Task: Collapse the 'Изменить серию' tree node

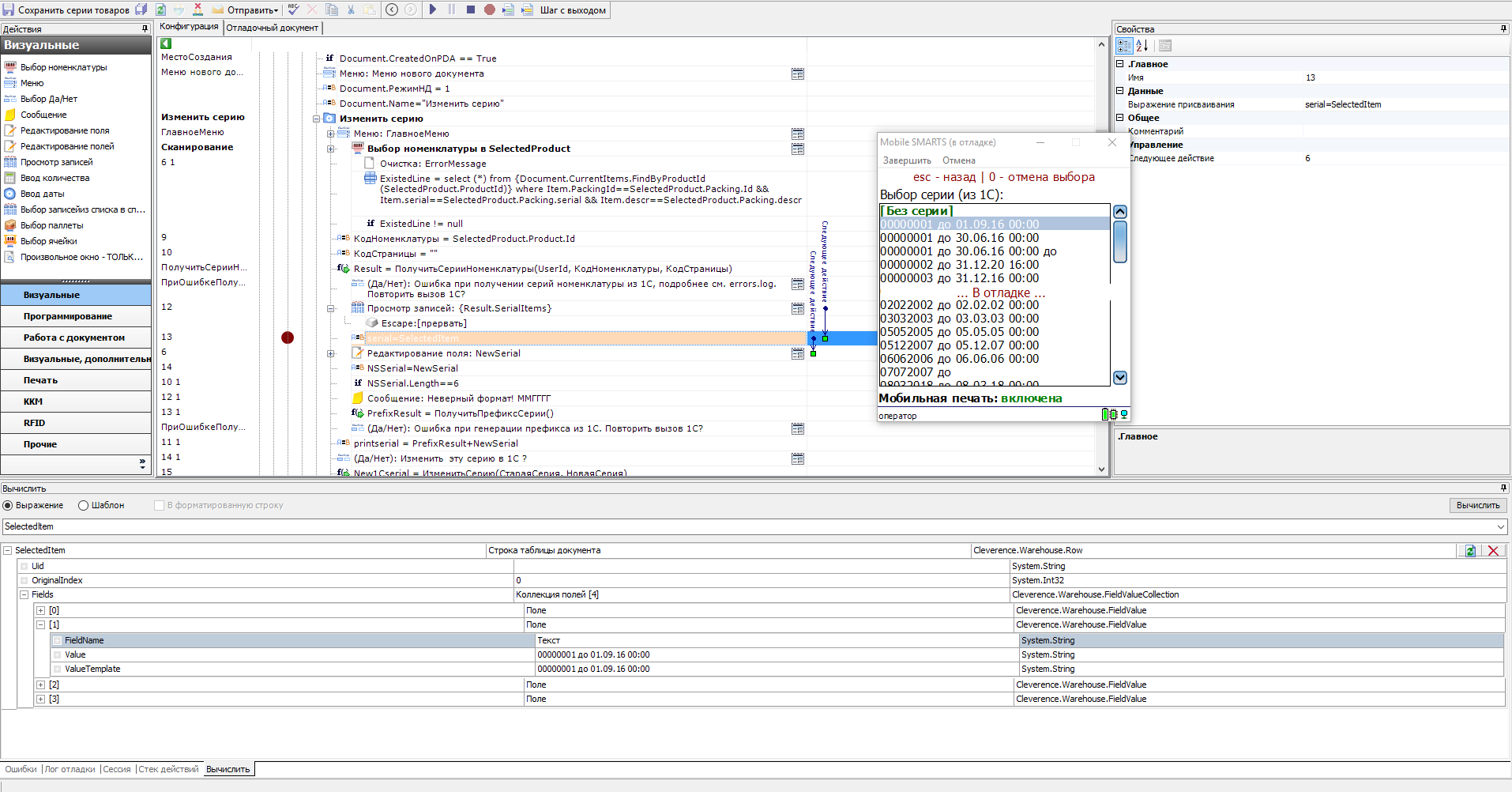Action: (317, 119)
